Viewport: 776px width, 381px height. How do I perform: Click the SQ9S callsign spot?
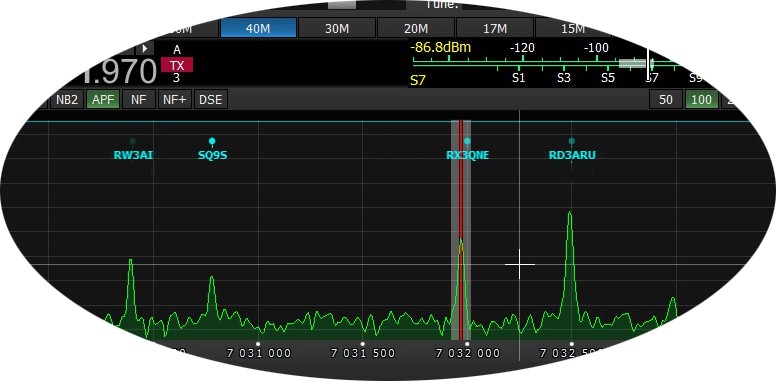coord(212,155)
